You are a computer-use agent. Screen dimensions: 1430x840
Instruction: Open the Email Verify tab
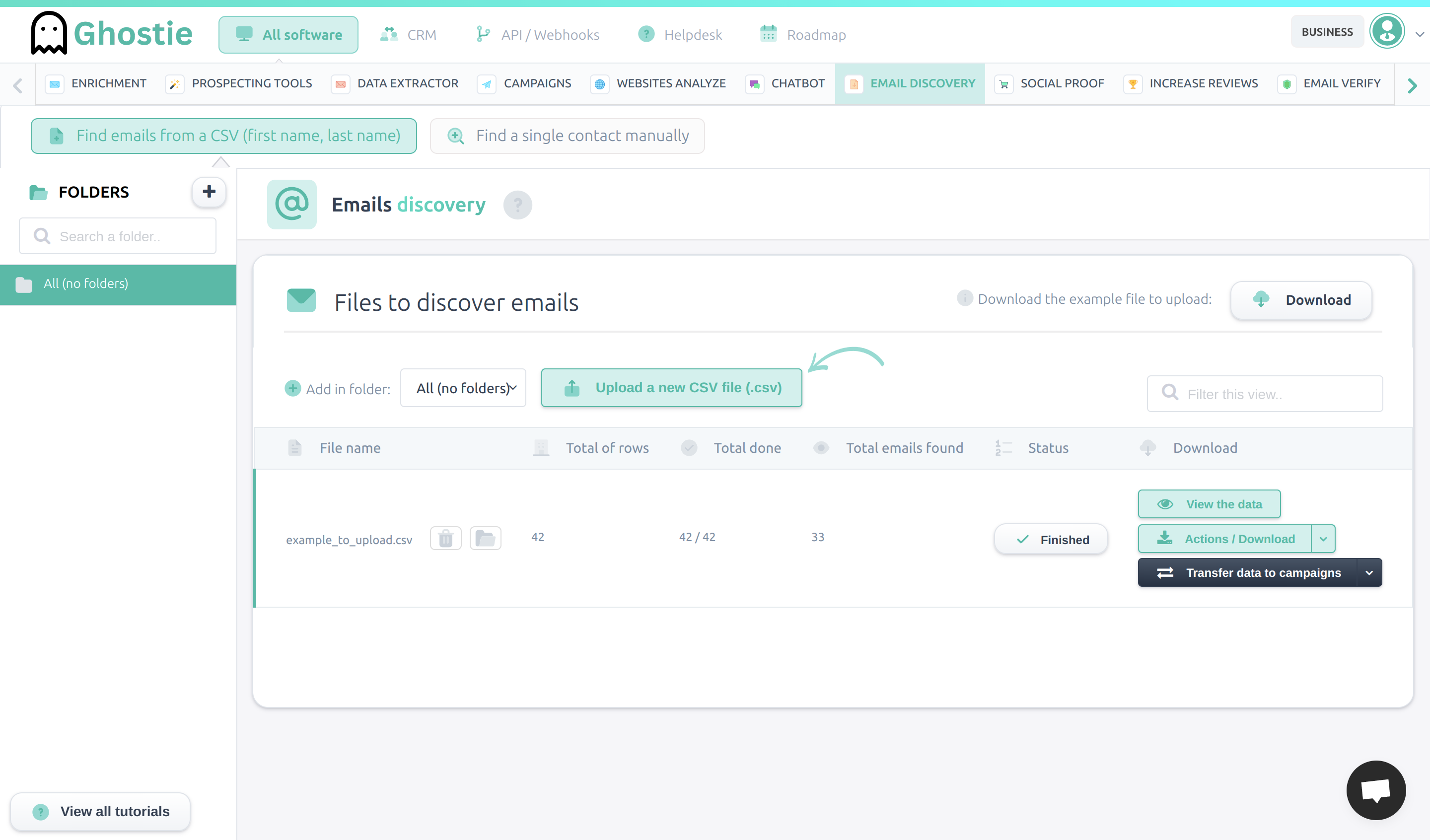[x=1329, y=83]
